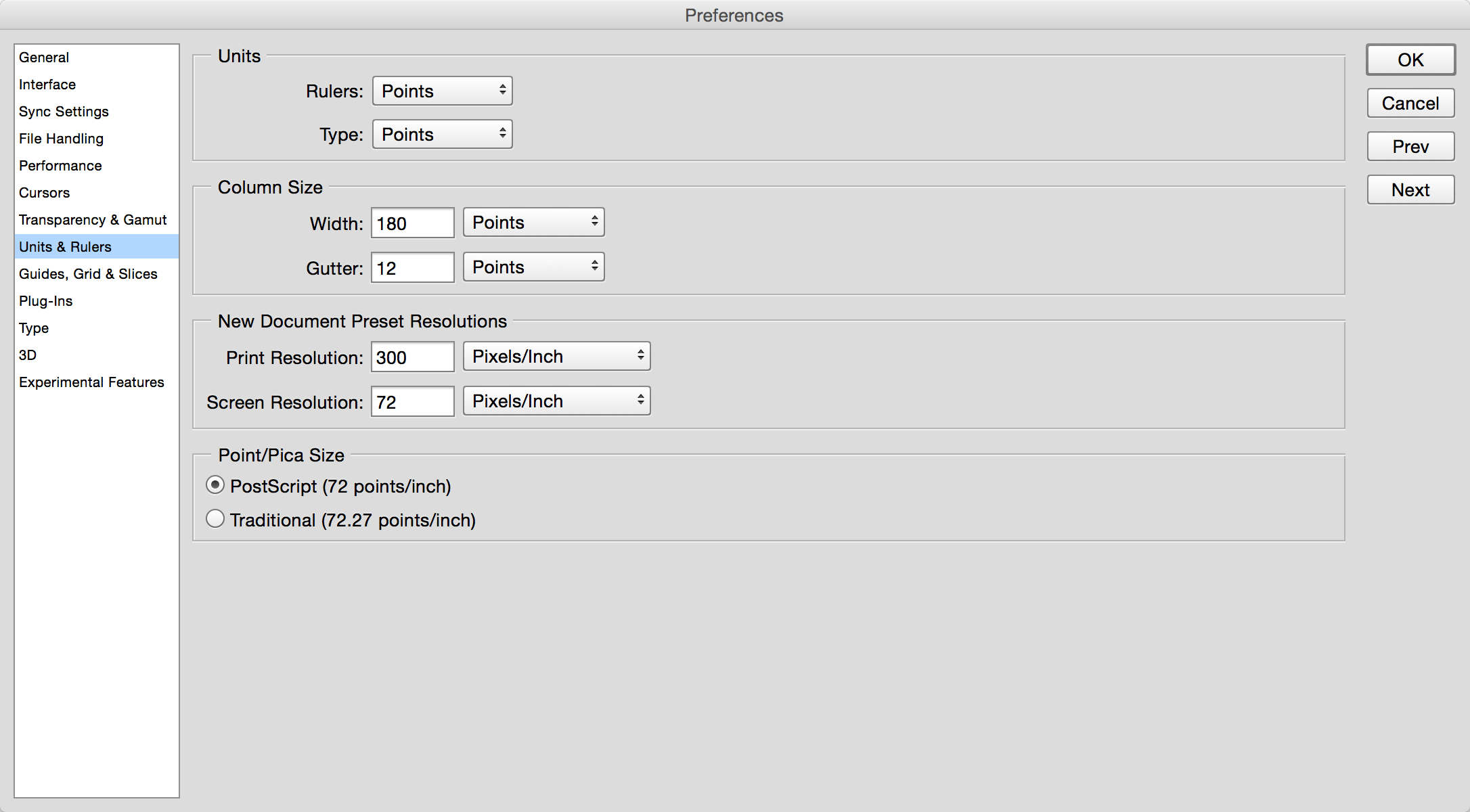Go to previous preferences with Prev
Screen dimensions: 1470x812
[1410, 146]
